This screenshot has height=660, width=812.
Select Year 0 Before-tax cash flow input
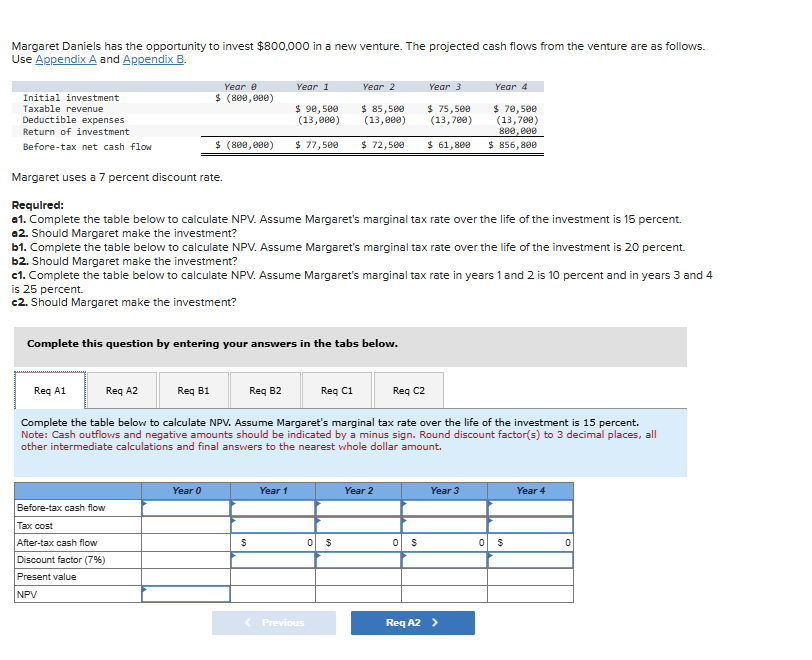click(x=186, y=508)
